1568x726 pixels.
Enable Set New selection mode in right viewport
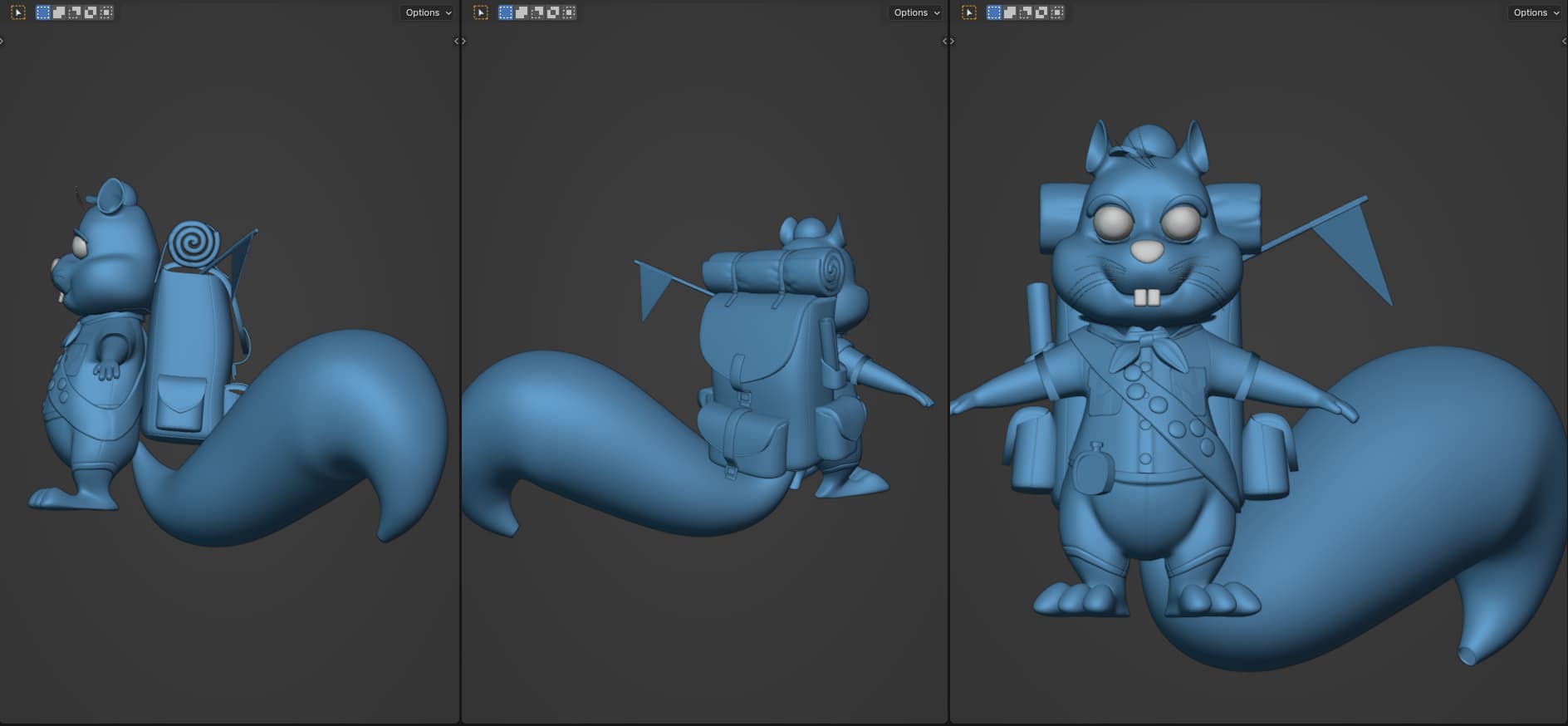994,12
